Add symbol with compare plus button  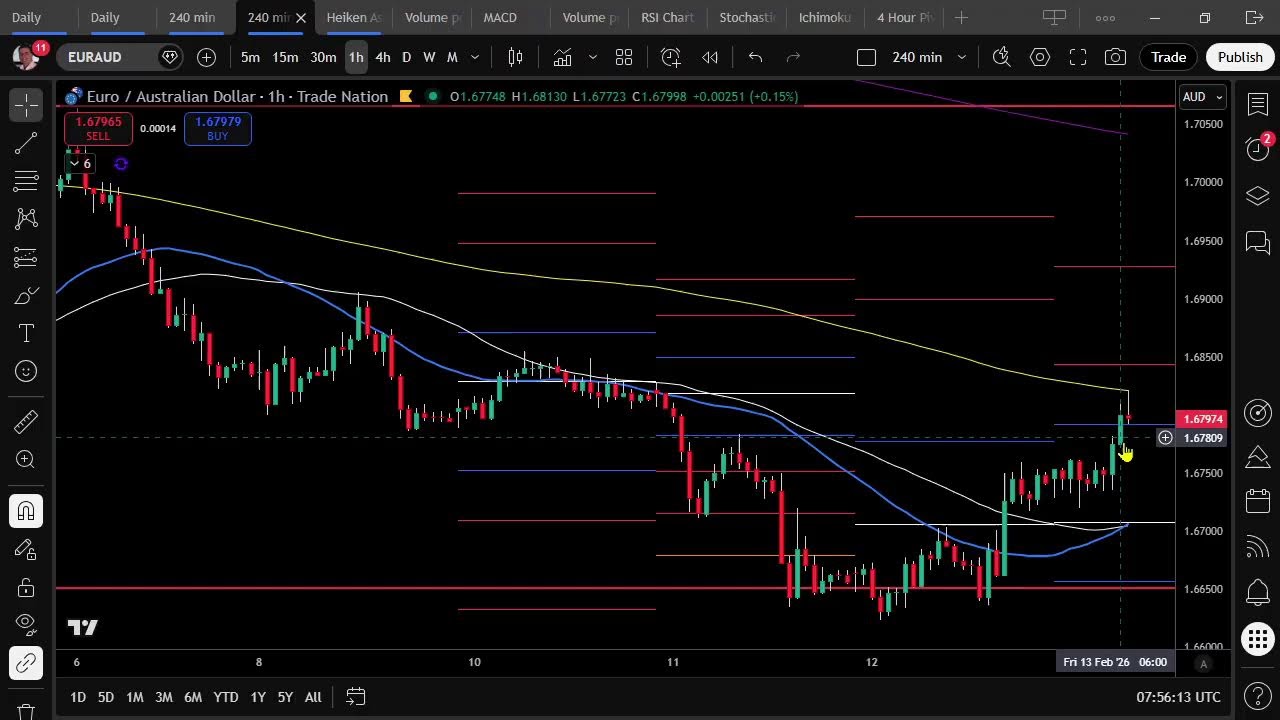[206, 57]
